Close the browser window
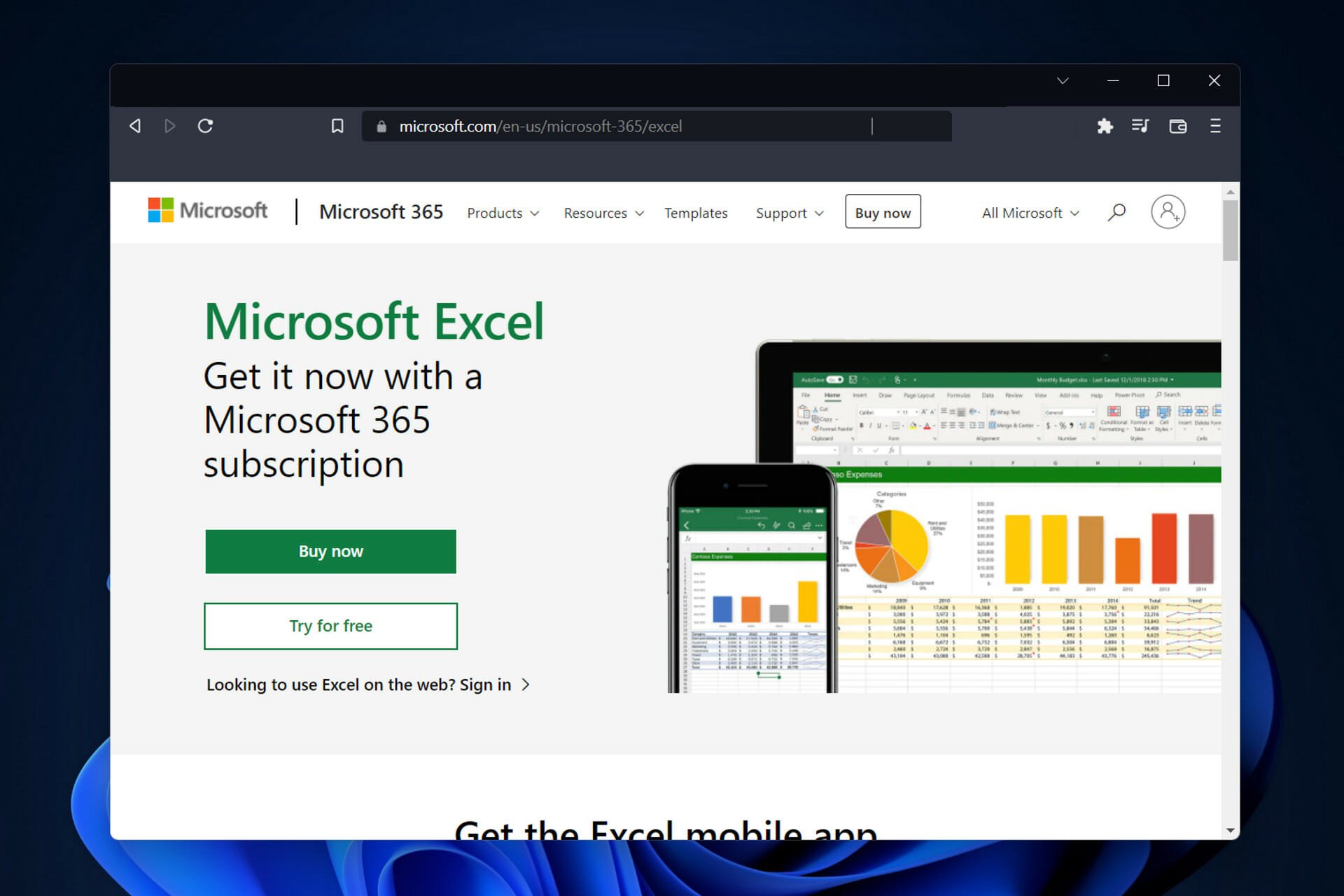The height and width of the screenshot is (896, 1344). pyautogui.click(x=1214, y=80)
